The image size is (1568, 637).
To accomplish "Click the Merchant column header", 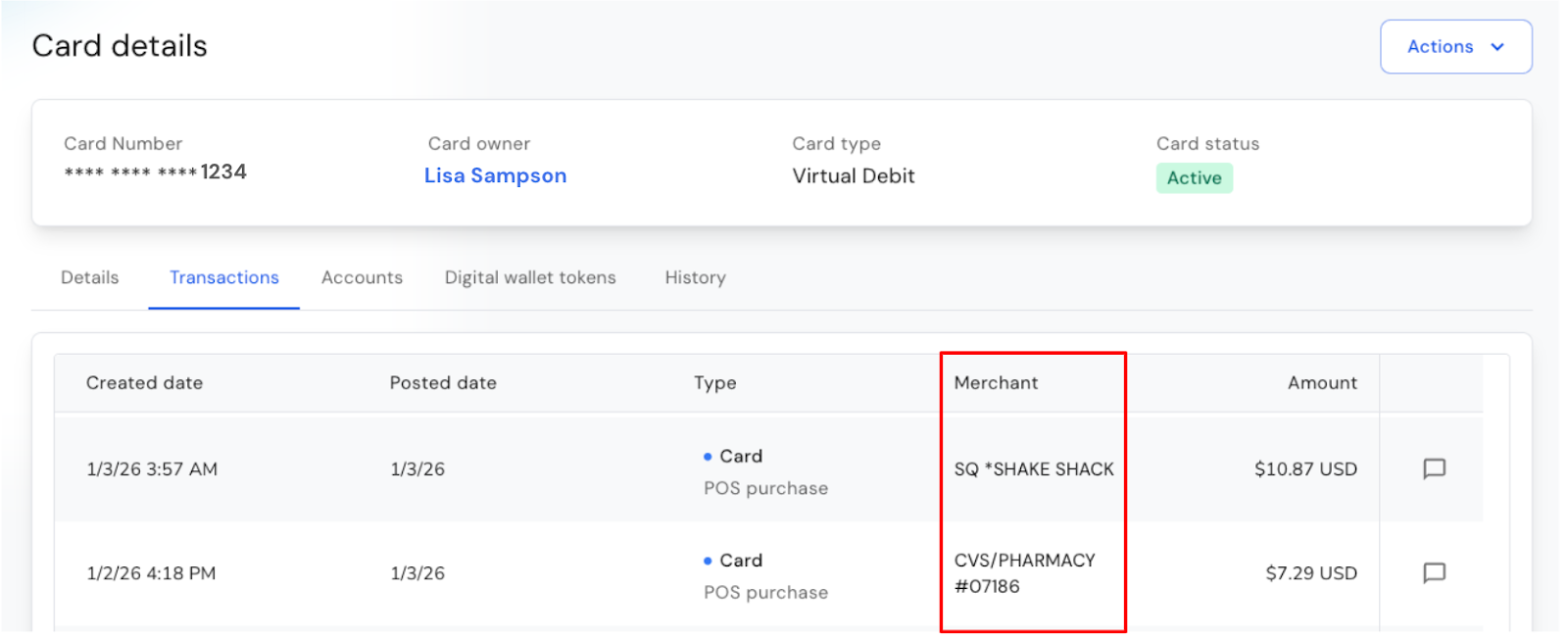I will pos(996,383).
